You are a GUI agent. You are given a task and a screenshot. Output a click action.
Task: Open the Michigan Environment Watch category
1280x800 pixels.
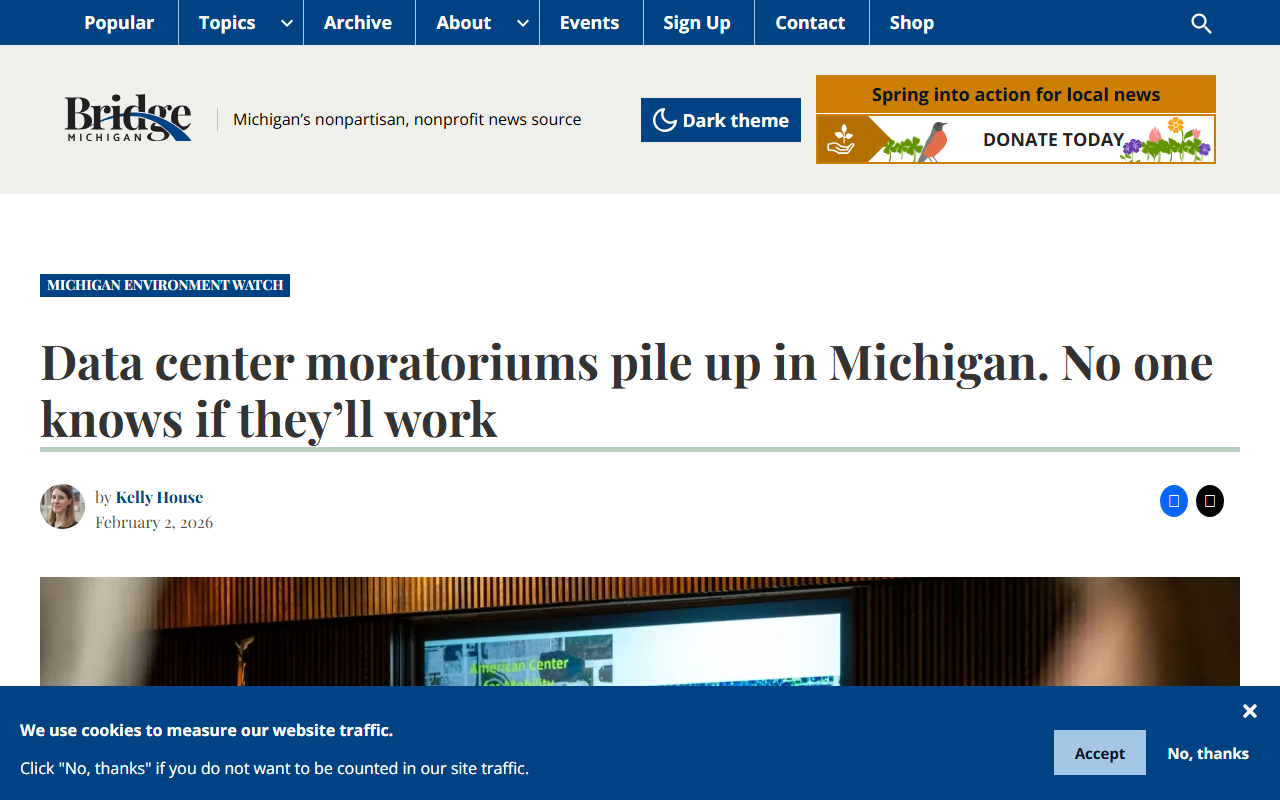(165, 285)
